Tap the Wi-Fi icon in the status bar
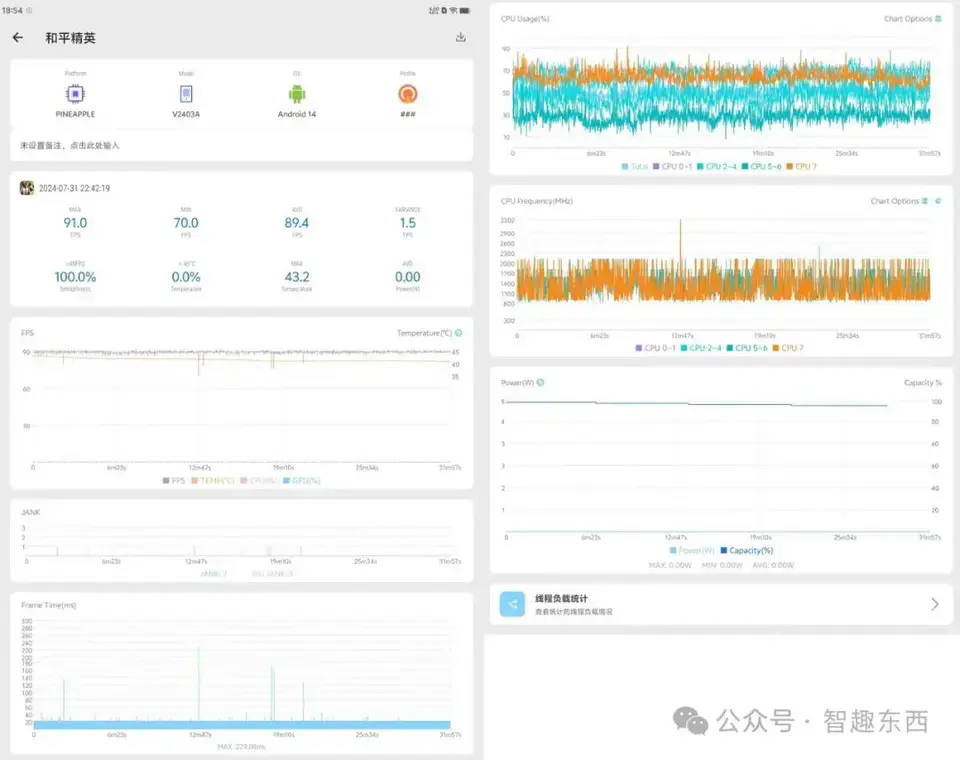960x760 pixels. coord(454,10)
